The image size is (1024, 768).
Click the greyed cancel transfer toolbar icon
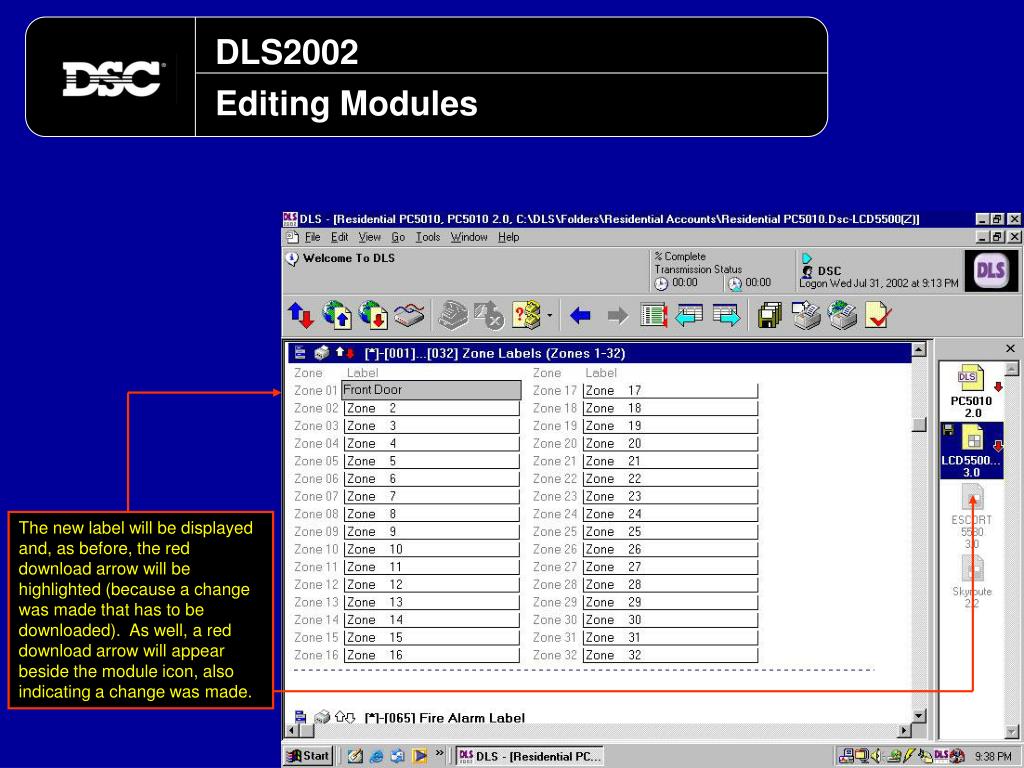488,315
